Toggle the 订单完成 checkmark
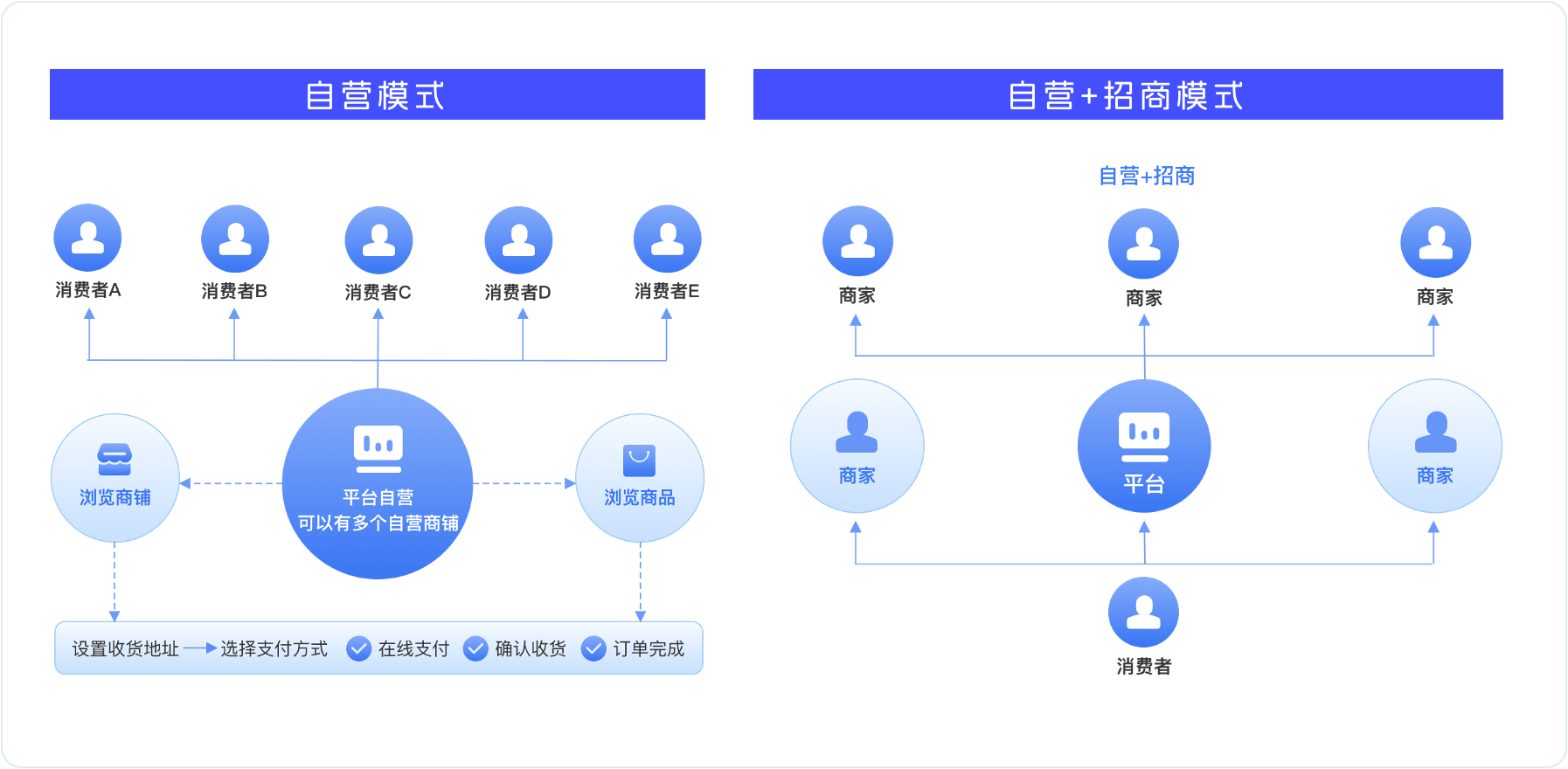Image resolution: width=1568 pixels, height=769 pixels. click(x=593, y=648)
